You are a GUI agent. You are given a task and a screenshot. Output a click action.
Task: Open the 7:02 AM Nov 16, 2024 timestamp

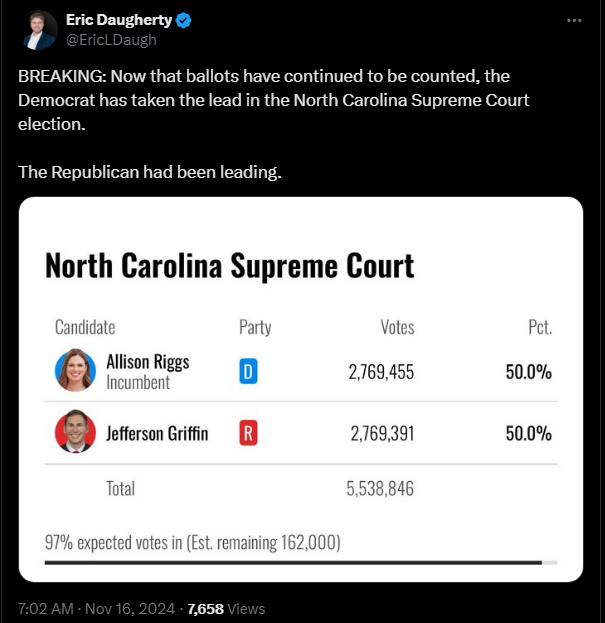click(x=97, y=609)
